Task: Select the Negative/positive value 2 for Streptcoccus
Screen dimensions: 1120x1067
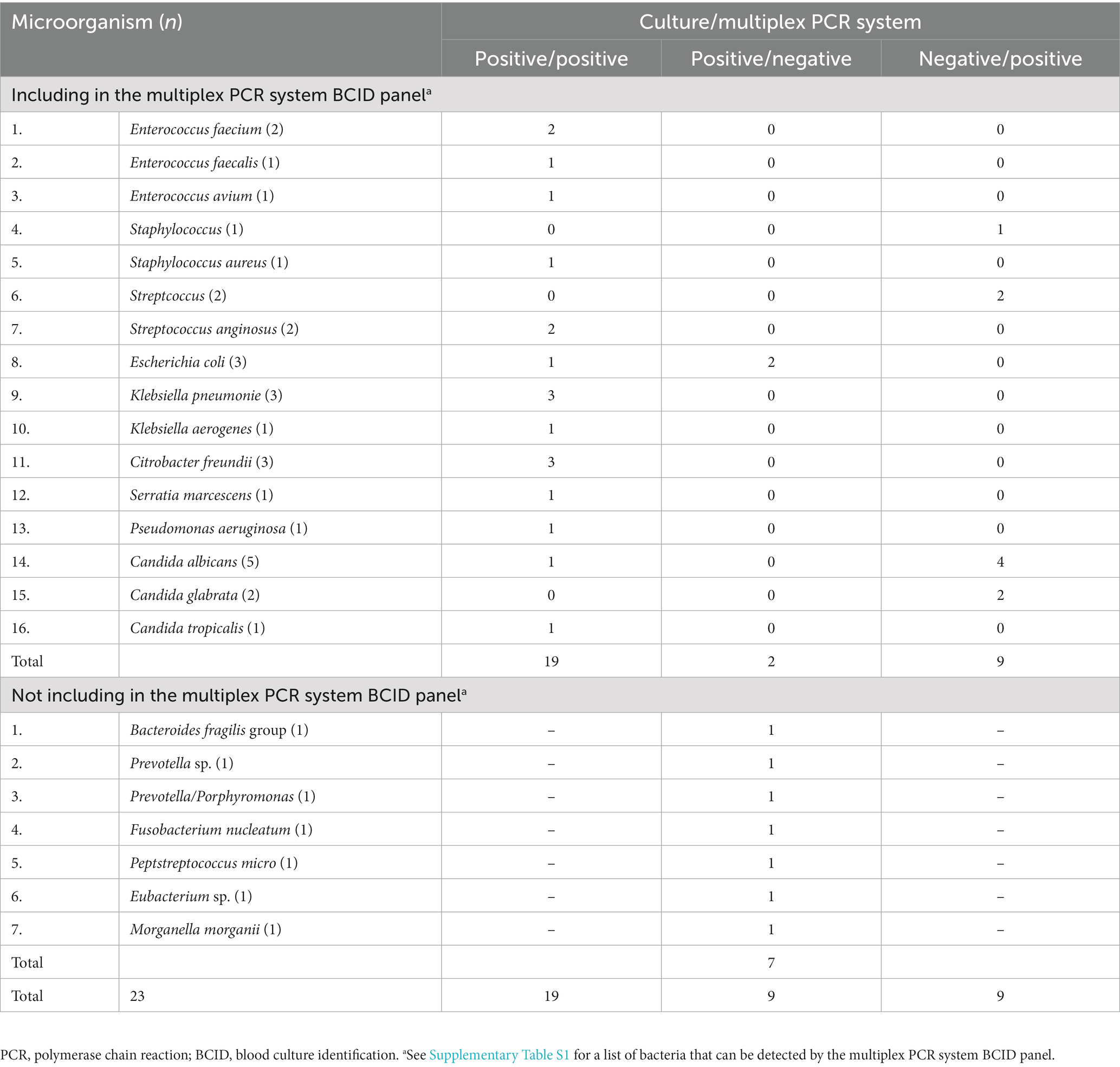Action: [1000, 296]
